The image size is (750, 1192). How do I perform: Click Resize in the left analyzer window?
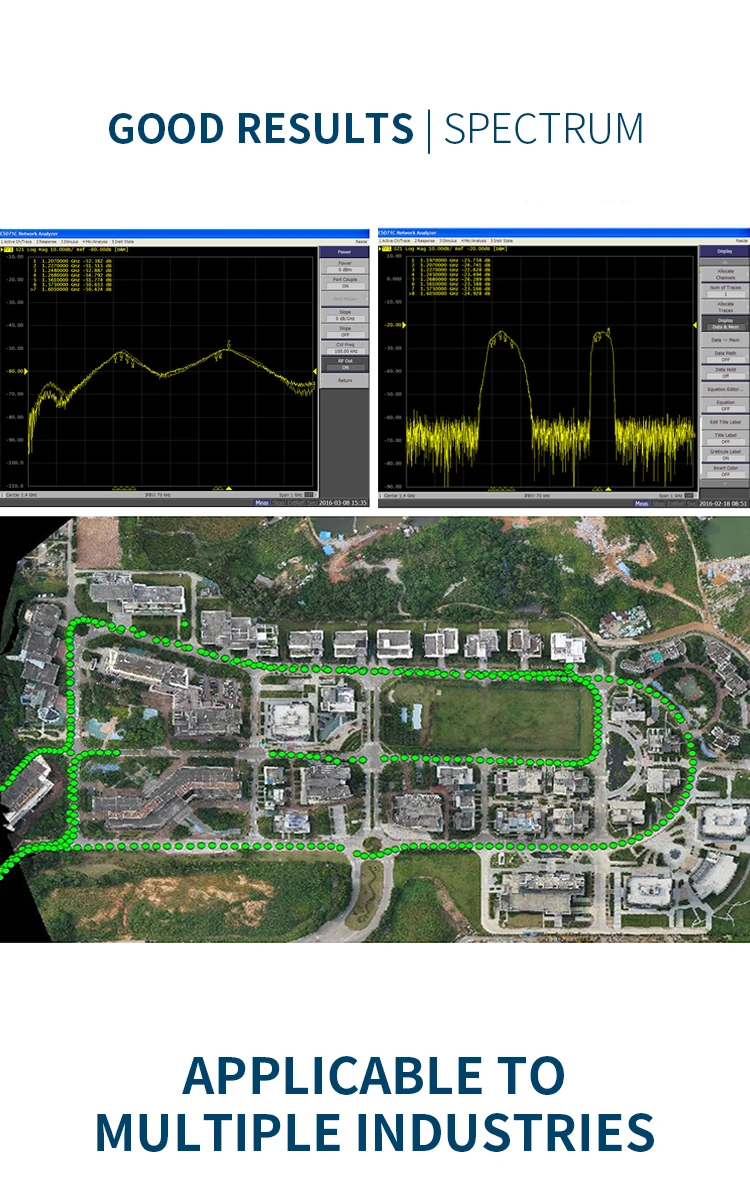click(362, 242)
